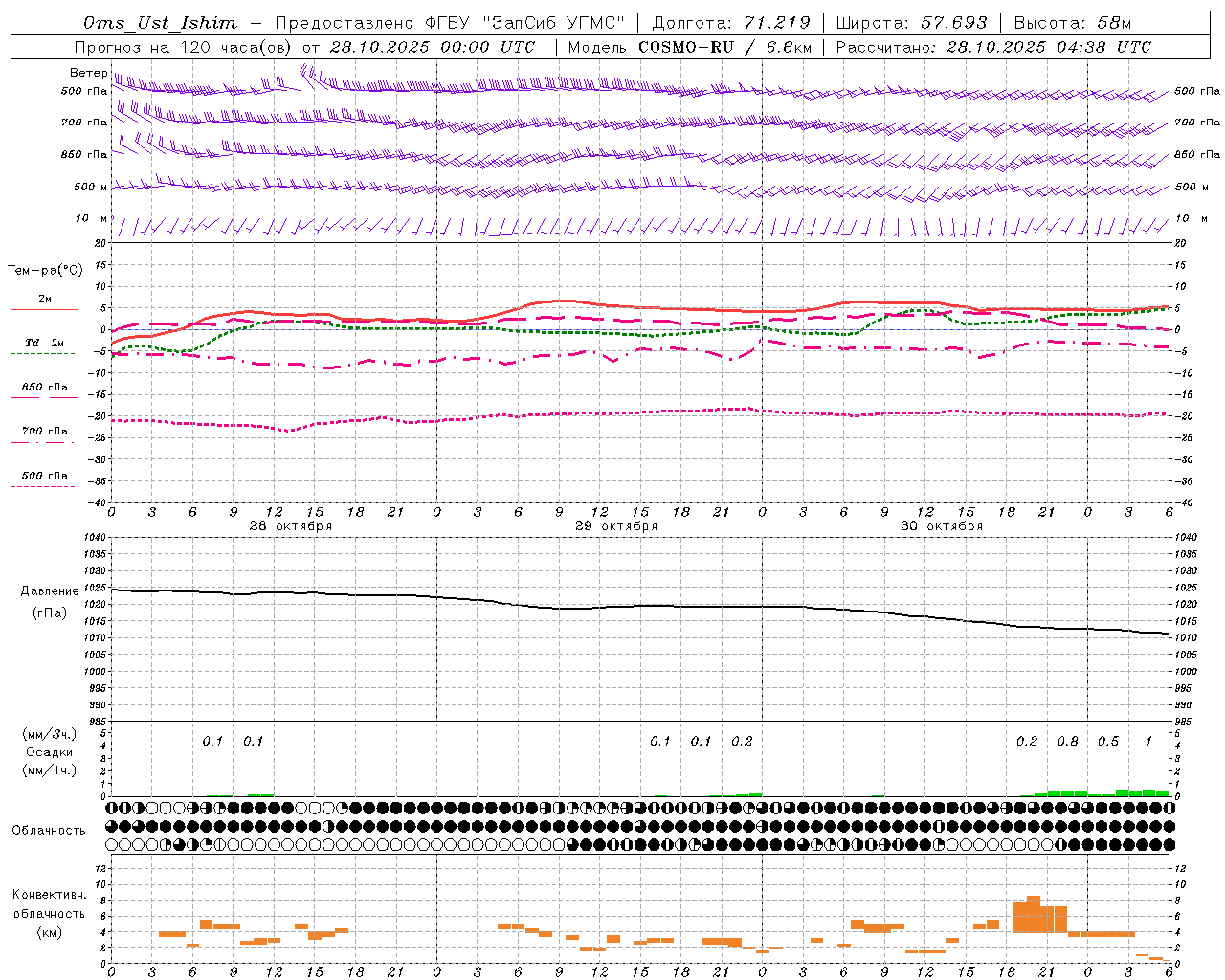Screen dimensions: 1225x980
Task: Click the station name Oms_Ust_Ishim
Action: [160, 23]
